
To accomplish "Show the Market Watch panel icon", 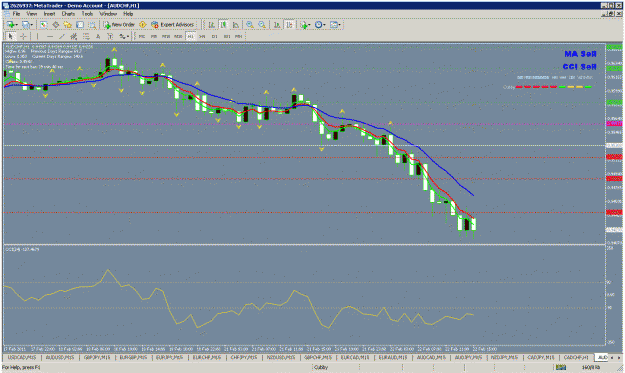I will (43, 25).
